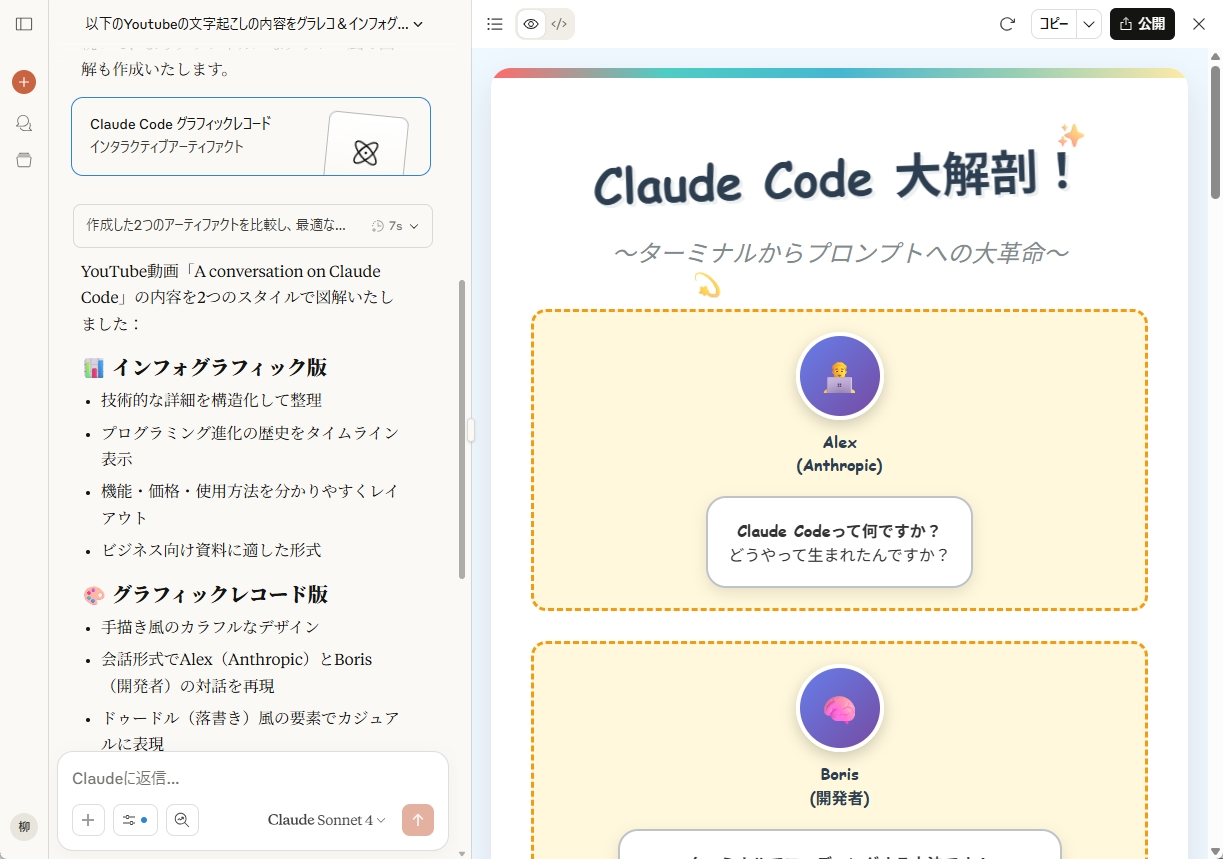1223x859 pixels.
Task: Expand the truncated prompt title chevron
Action: [x=418, y=24]
